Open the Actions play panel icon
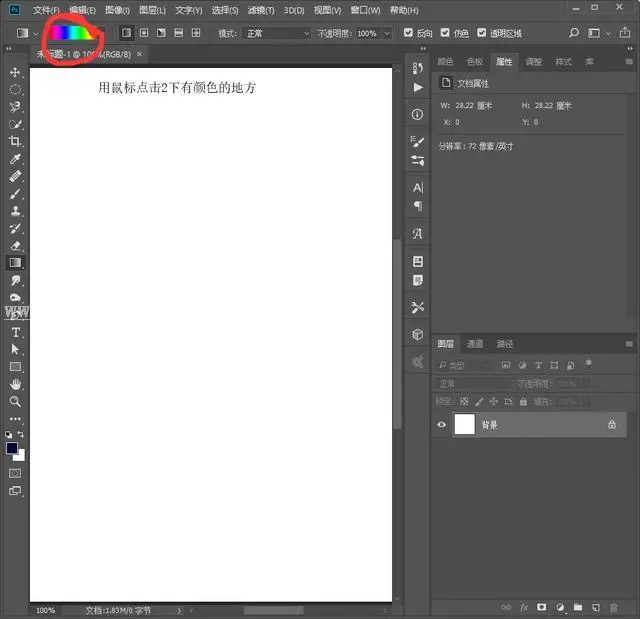The height and width of the screenshot is (619, 640). 418,87
